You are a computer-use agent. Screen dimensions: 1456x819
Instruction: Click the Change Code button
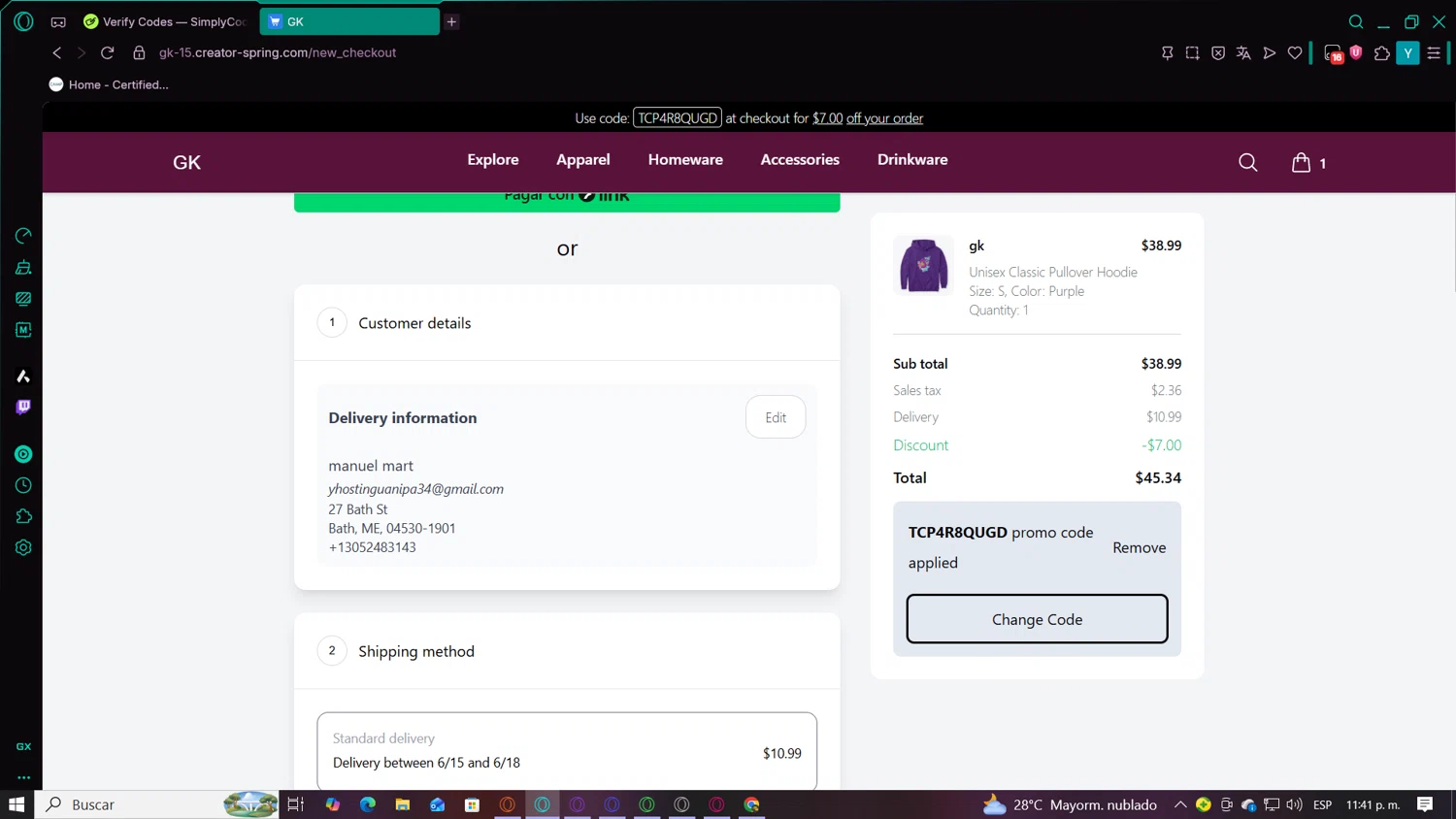tap(1037, 619)
